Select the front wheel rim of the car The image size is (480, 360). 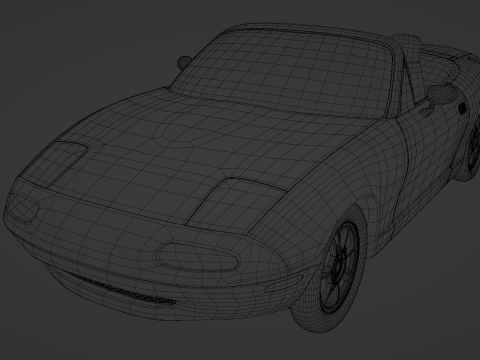[x=339, y=267]
